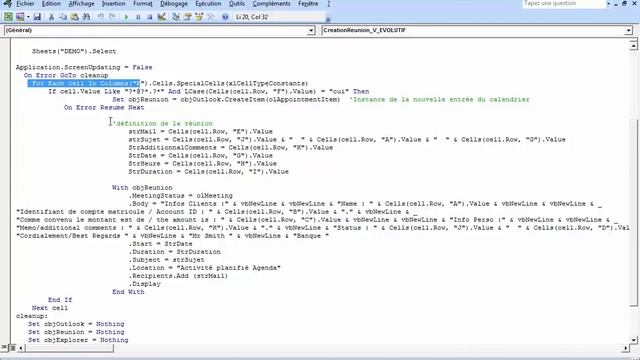Viewport: 640px width, 360px height.
Task: Click the horizontal scrollbar thumb
Action: (69, 348)
